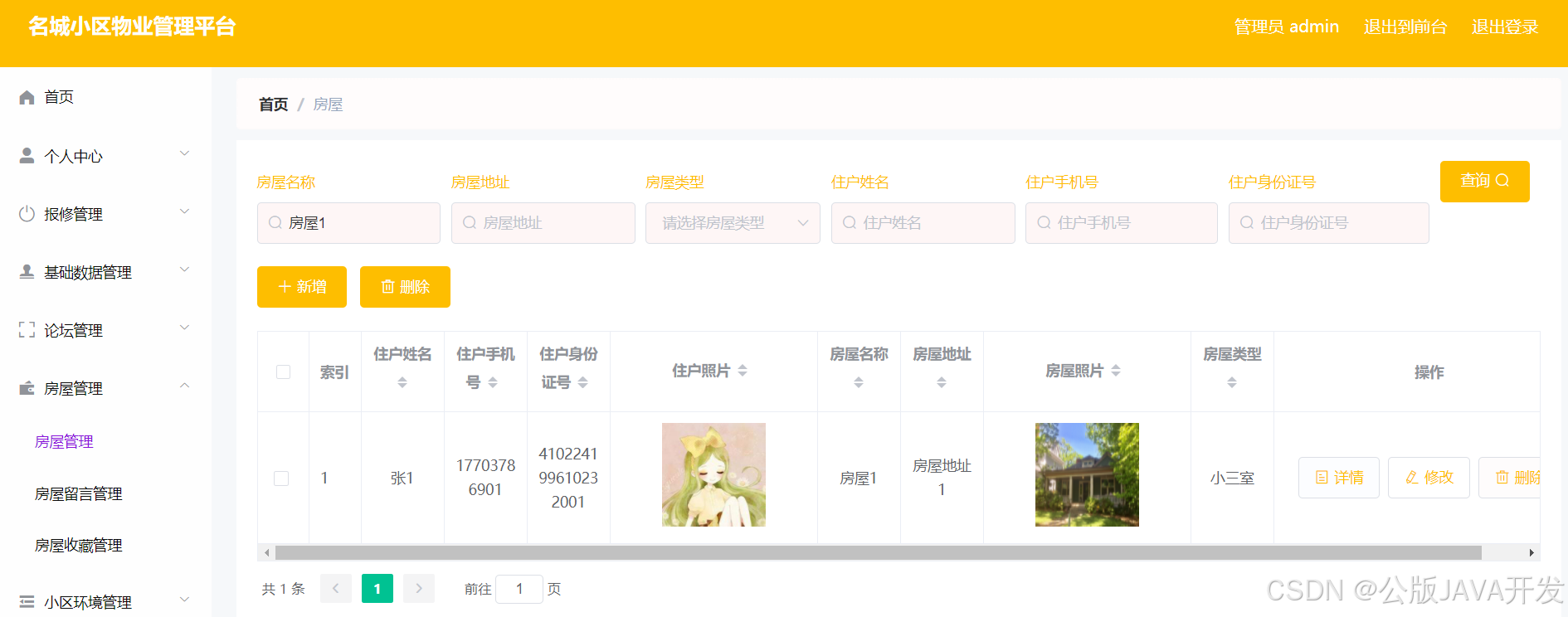This screenshot has width=1568, height=617.
Task: Click the home icon beside 首页 in sidebar
Action: [x=27, y=97]
